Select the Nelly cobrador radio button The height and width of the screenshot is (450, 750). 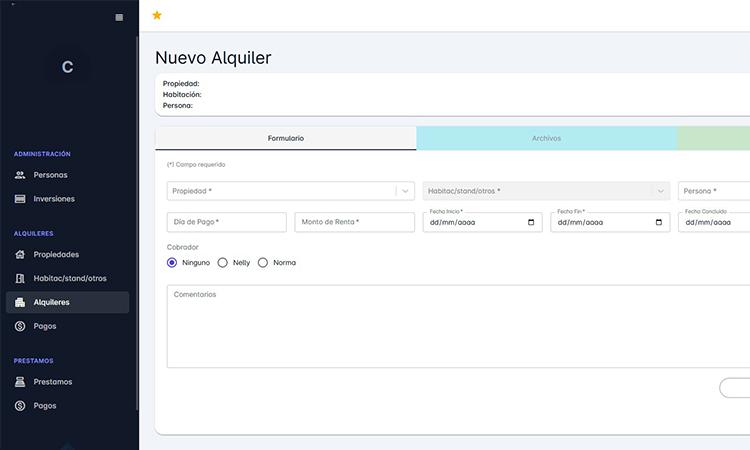point(223,262)
